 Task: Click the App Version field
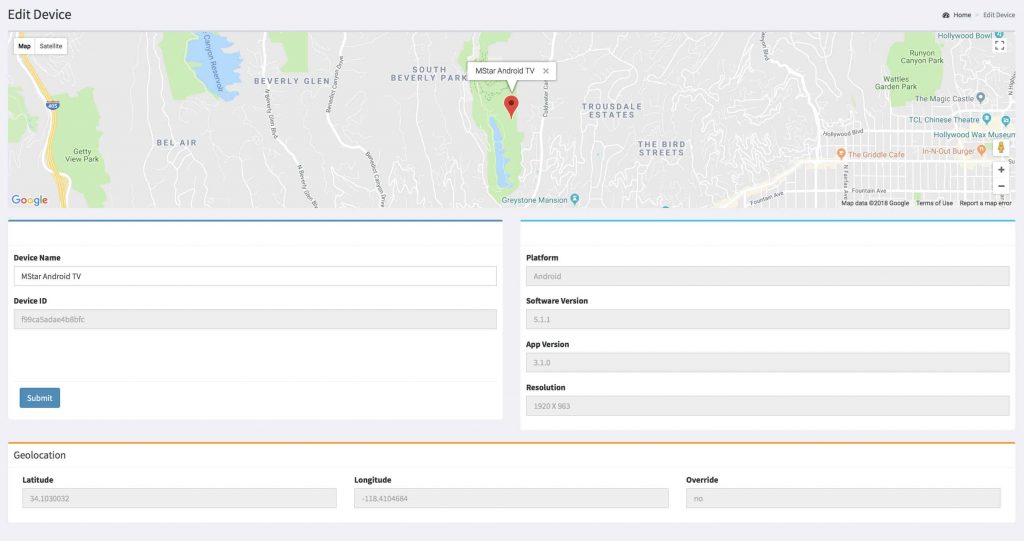767,363
